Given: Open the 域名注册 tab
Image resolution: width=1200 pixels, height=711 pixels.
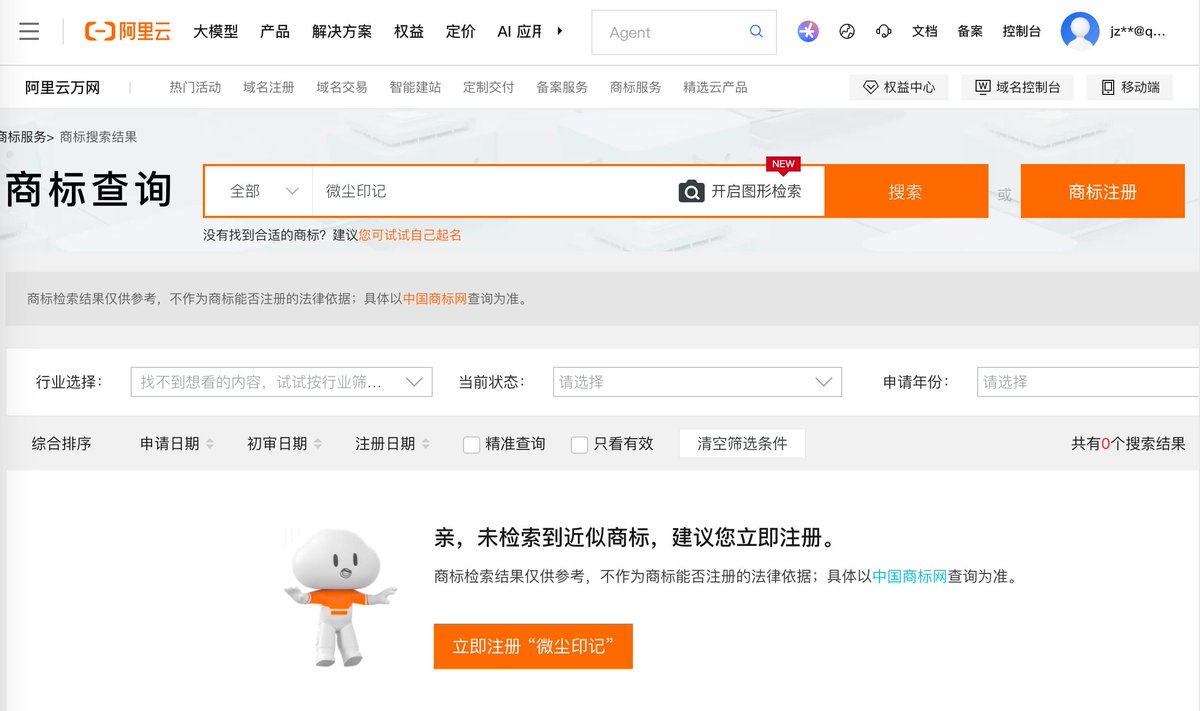Looking at the screenshot, I should [x=269, y=88].
